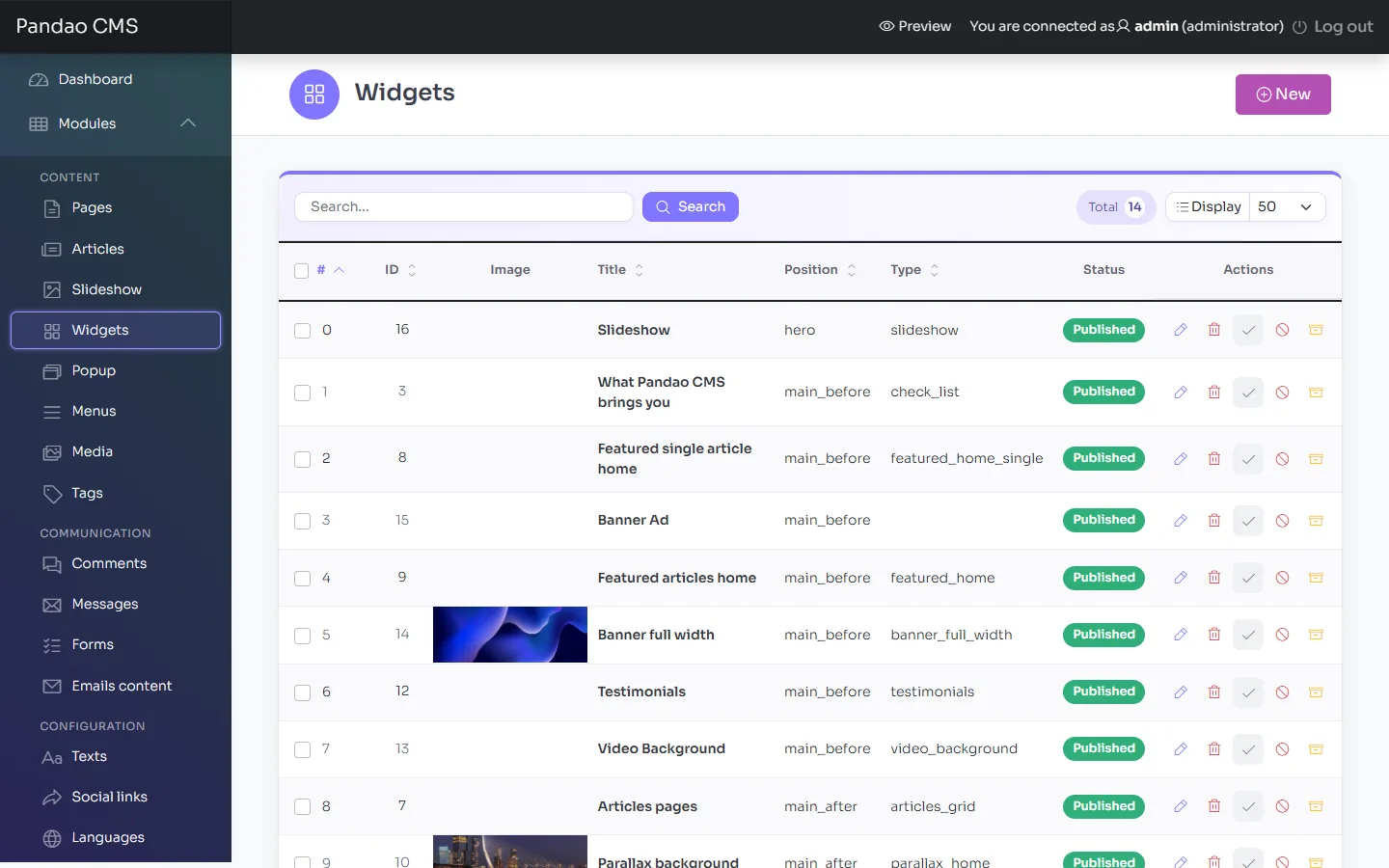Viewport: 1389px width, 868px height.
Task: Click the Display list button
Action: click(1208, 206)
